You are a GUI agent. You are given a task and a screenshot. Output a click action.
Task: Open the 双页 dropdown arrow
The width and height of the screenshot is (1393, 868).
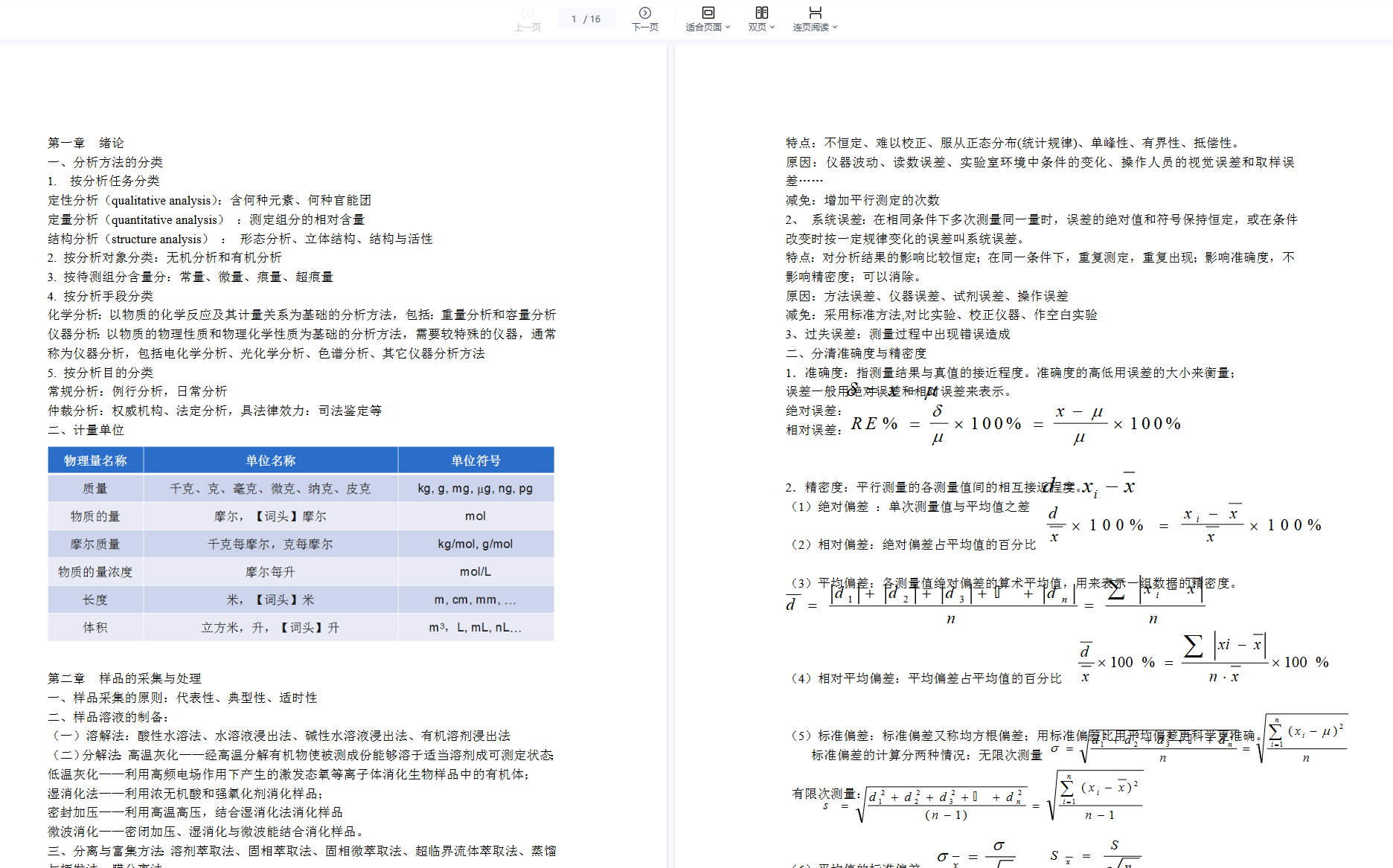[772, 28]
